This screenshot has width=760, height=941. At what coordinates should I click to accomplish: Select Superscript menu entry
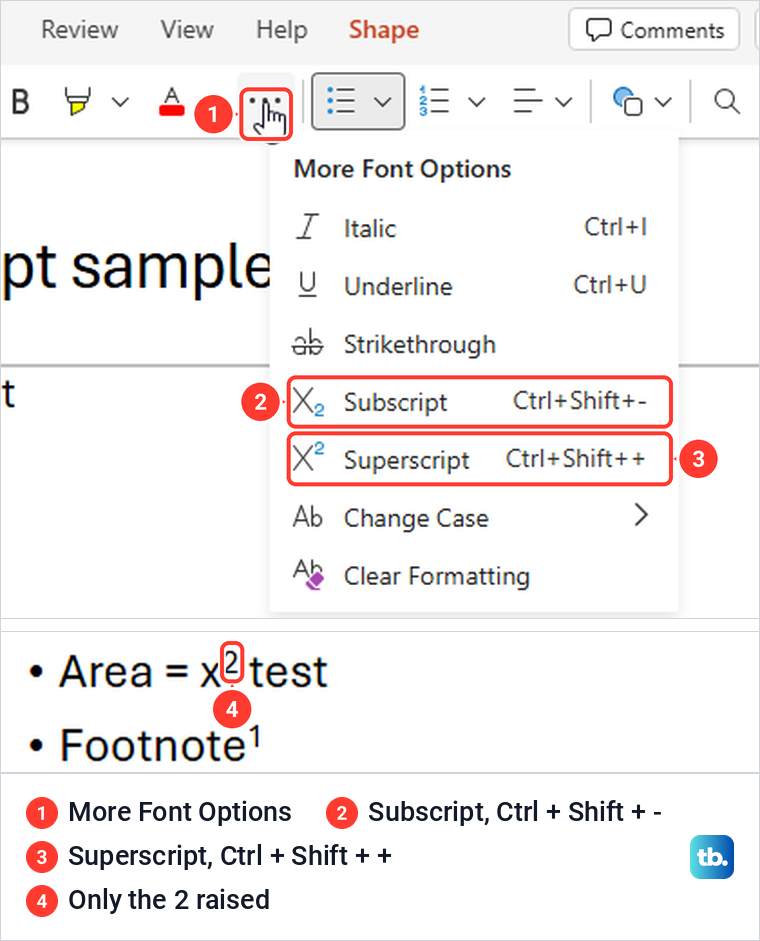tap(479, 460)
